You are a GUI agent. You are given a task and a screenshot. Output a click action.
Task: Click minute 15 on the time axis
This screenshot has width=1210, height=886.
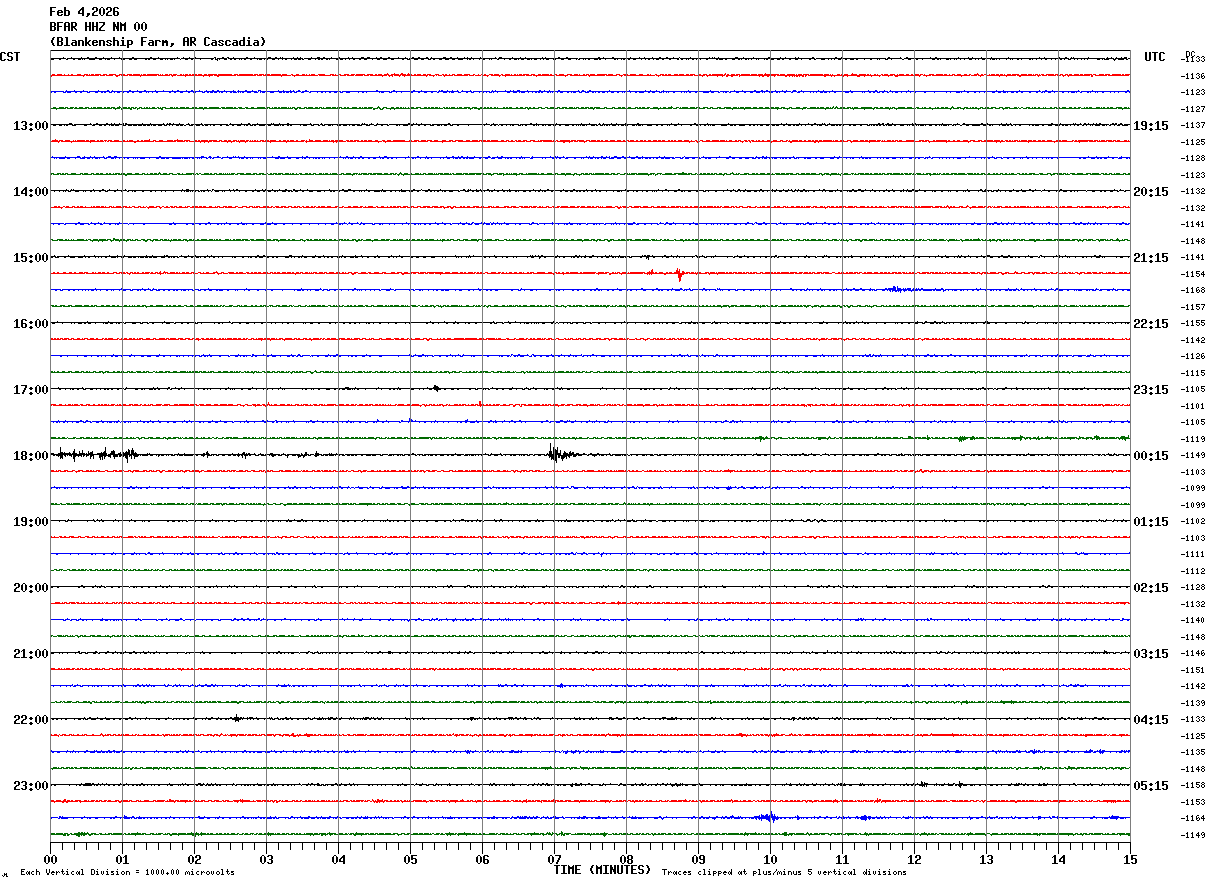[x=1130, y=859]
